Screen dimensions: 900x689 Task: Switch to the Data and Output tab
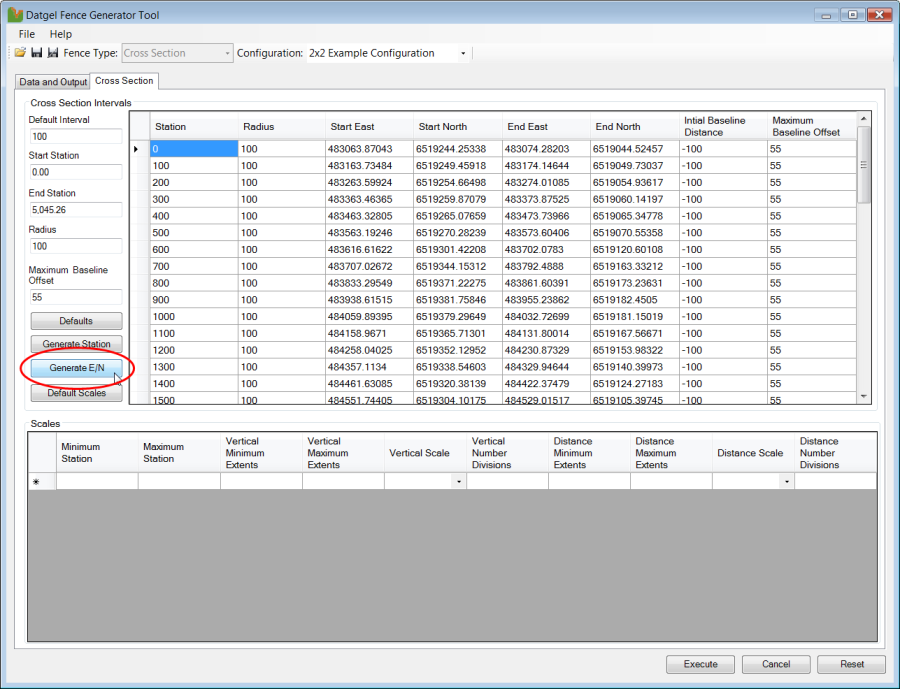53,82
